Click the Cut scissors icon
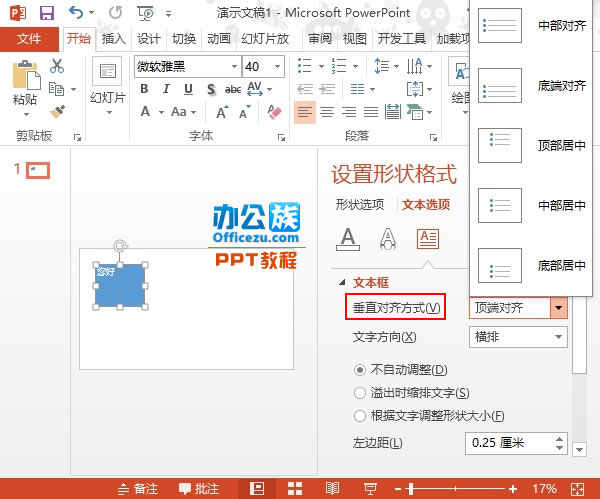The height and width of the screenshot is (499, 600). click(x=57, y=66)
